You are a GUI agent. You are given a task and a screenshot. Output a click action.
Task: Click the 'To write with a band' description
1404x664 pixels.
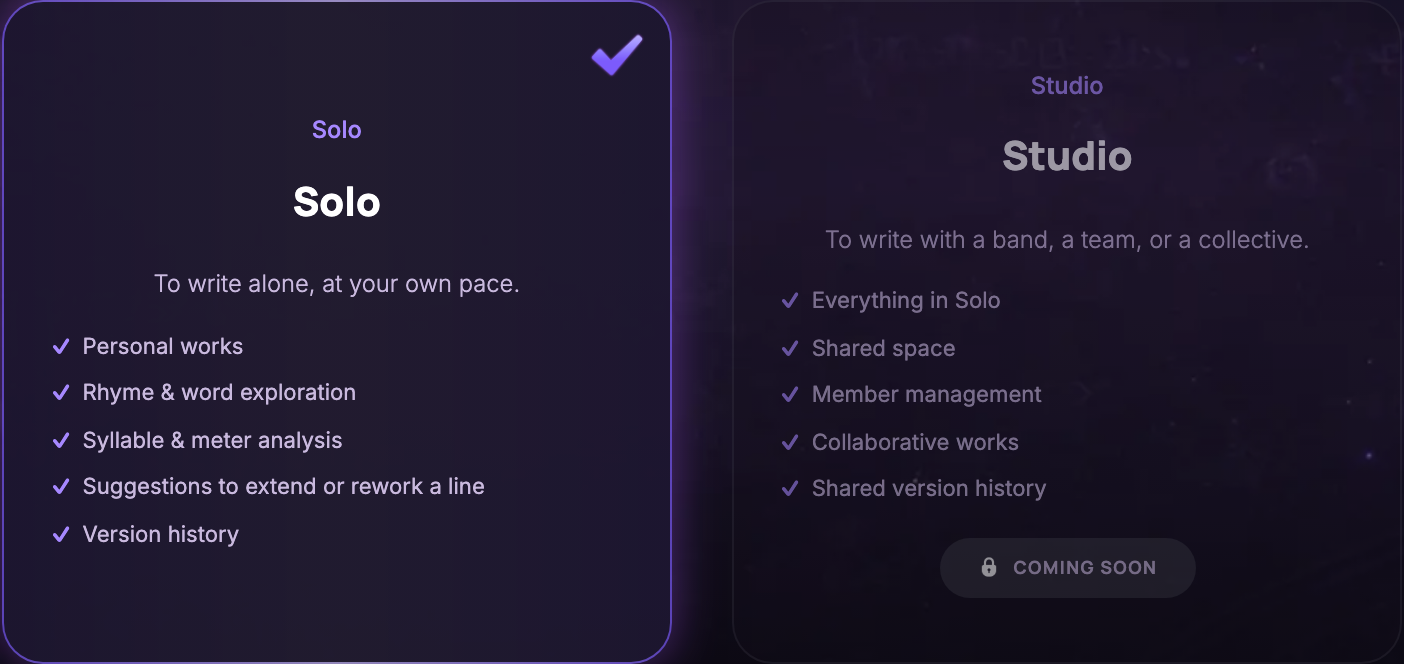tap(1067, 240)
